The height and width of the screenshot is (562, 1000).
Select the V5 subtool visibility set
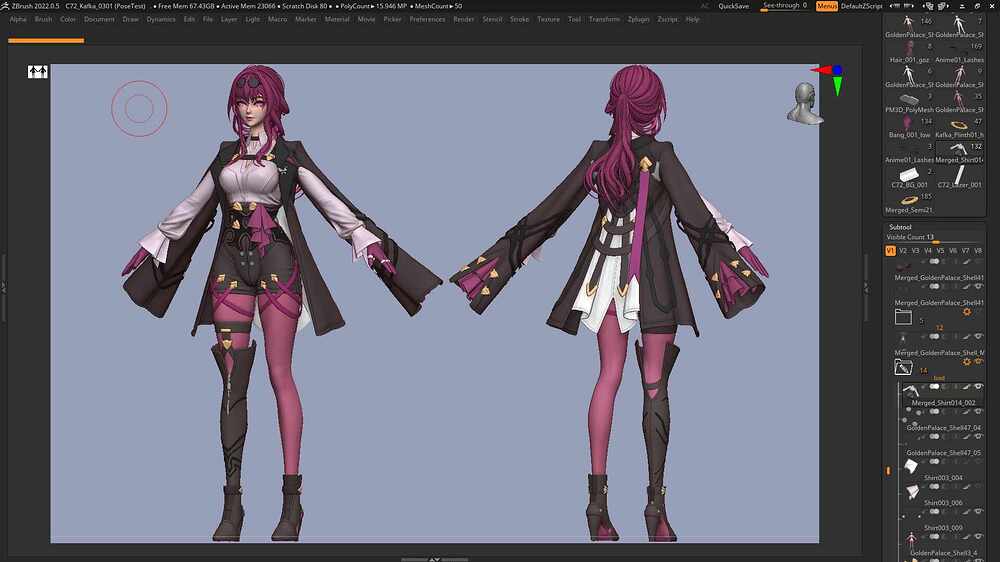(x=940, y=251)
